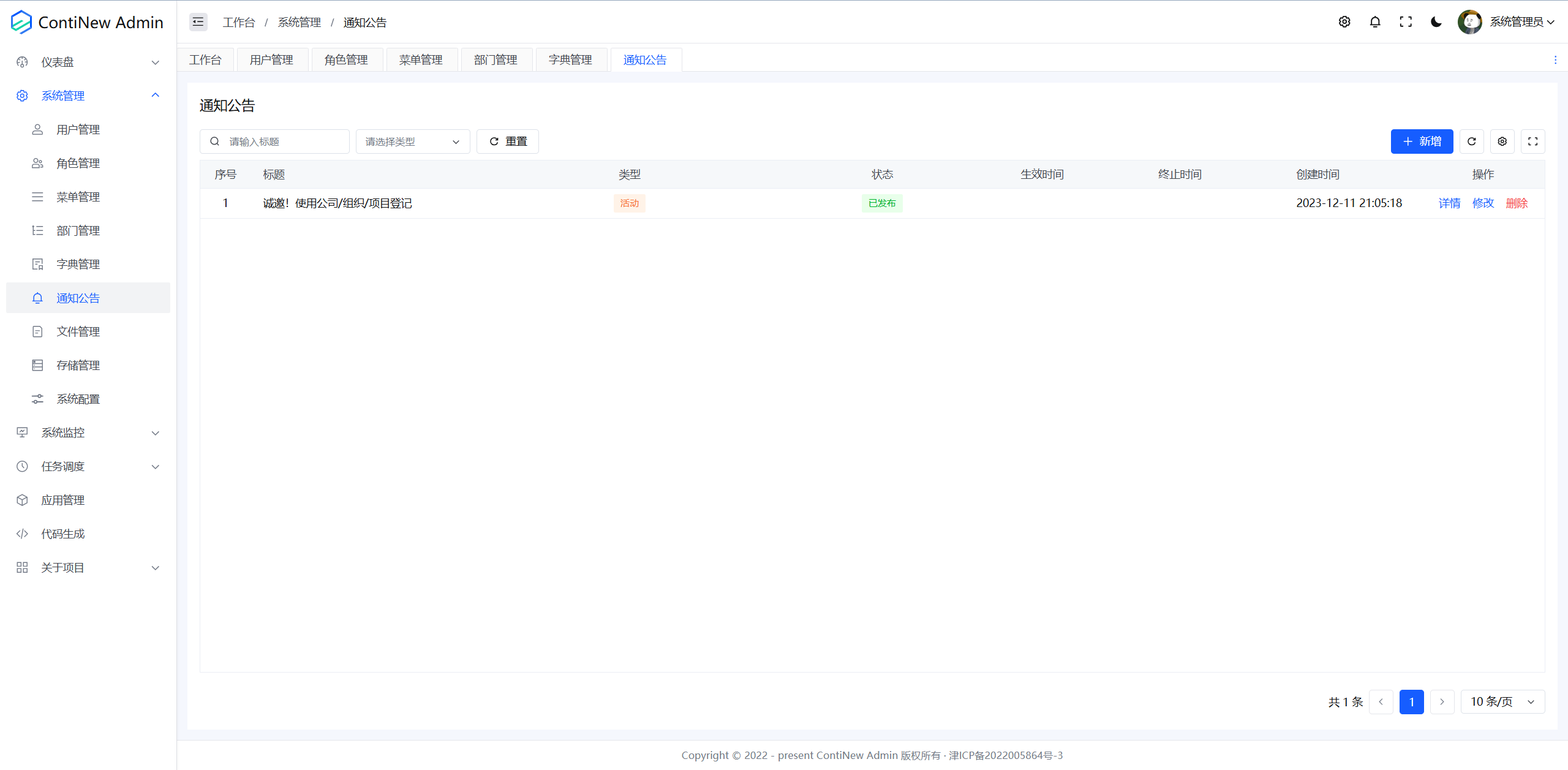This screenshot has width=1568, height=770.
Task: Click the 新增 add button
Action: coord(1422,141)
